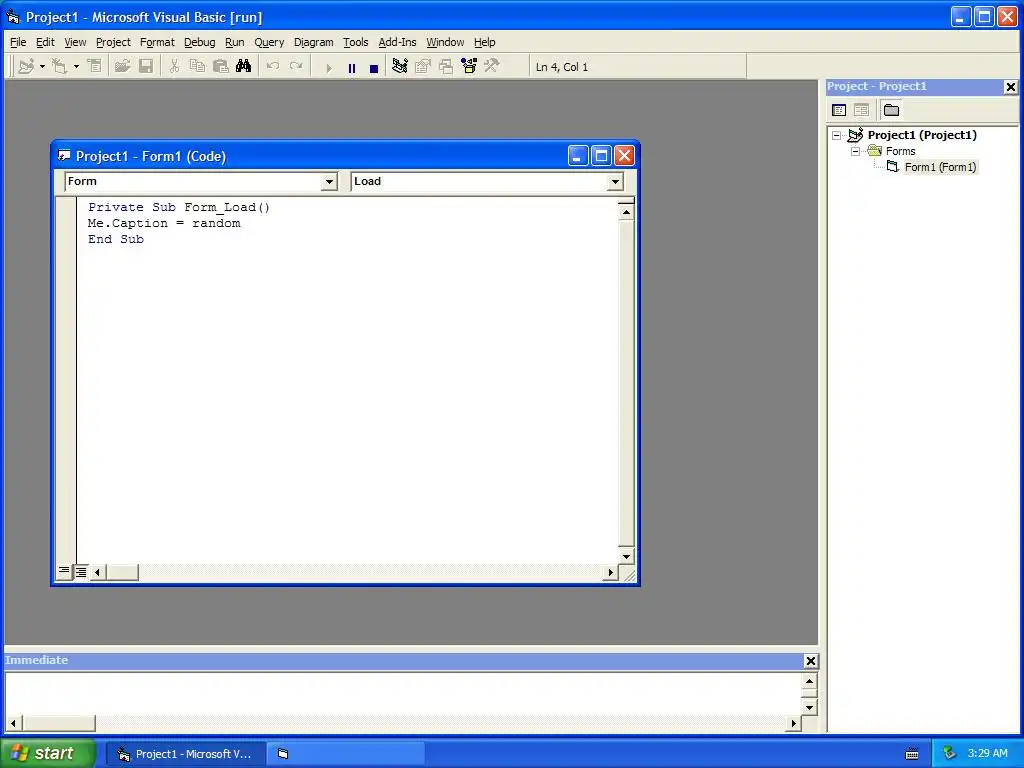This screenshot has width=1024, height=768.
Task: Click Project1 - Microsoft V... taskbar button
Action: [x=185, y=754]
